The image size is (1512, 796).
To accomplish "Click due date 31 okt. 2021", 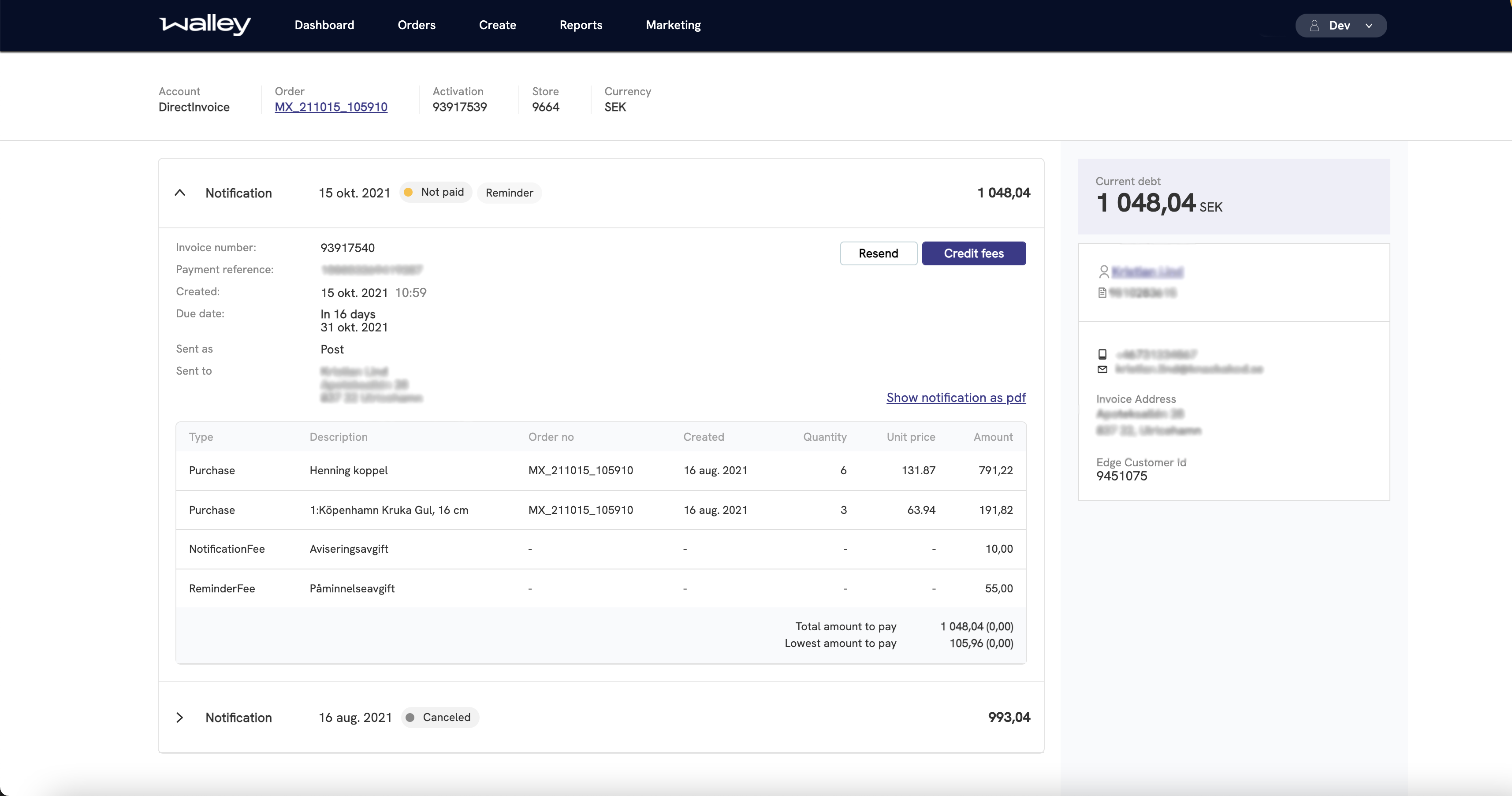I will 354,327.
